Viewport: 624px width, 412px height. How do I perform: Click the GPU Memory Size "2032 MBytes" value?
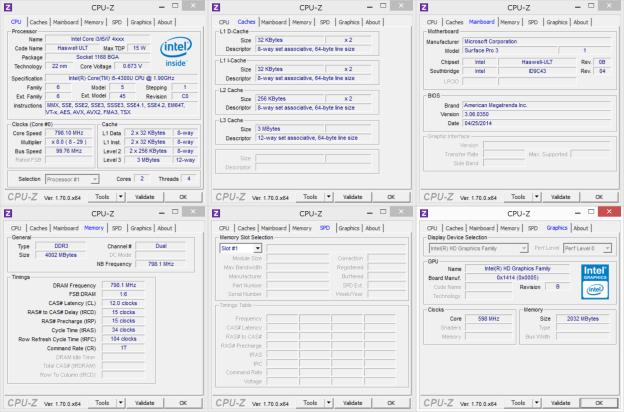(583, 319)
